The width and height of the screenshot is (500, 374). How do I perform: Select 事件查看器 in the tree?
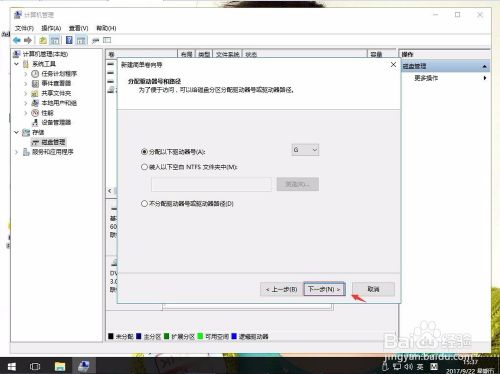[x=56, y=83]
